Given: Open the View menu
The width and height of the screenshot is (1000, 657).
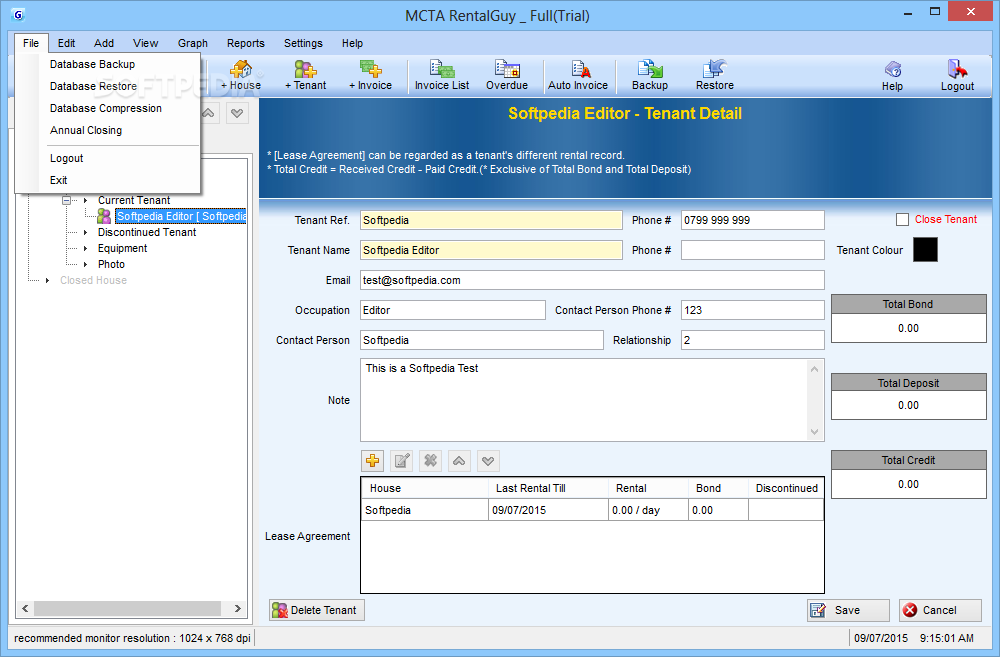Looking at the screenshot, I should point(145,43).
